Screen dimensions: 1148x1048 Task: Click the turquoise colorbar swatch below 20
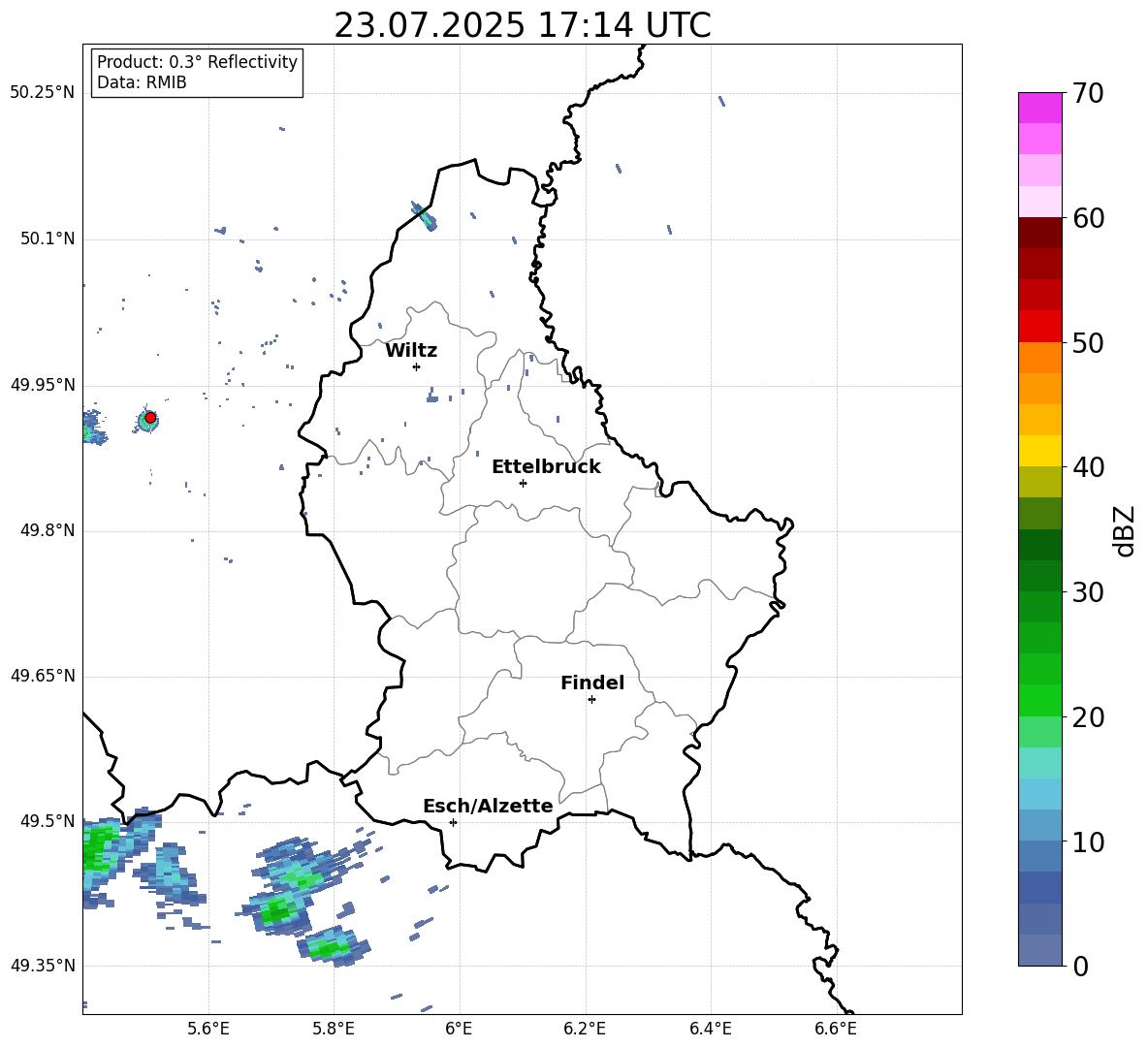[1040, 763]
